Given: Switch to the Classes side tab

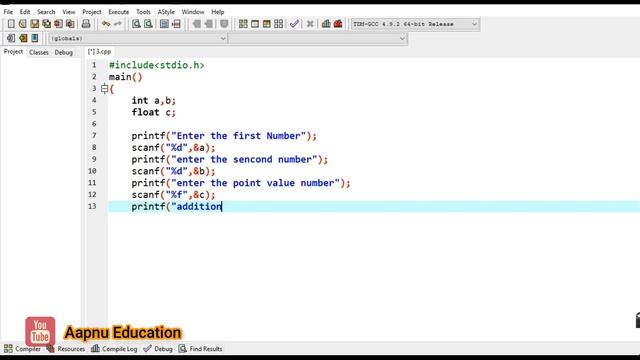Looking at the screenshot, I should coord(39,52).
